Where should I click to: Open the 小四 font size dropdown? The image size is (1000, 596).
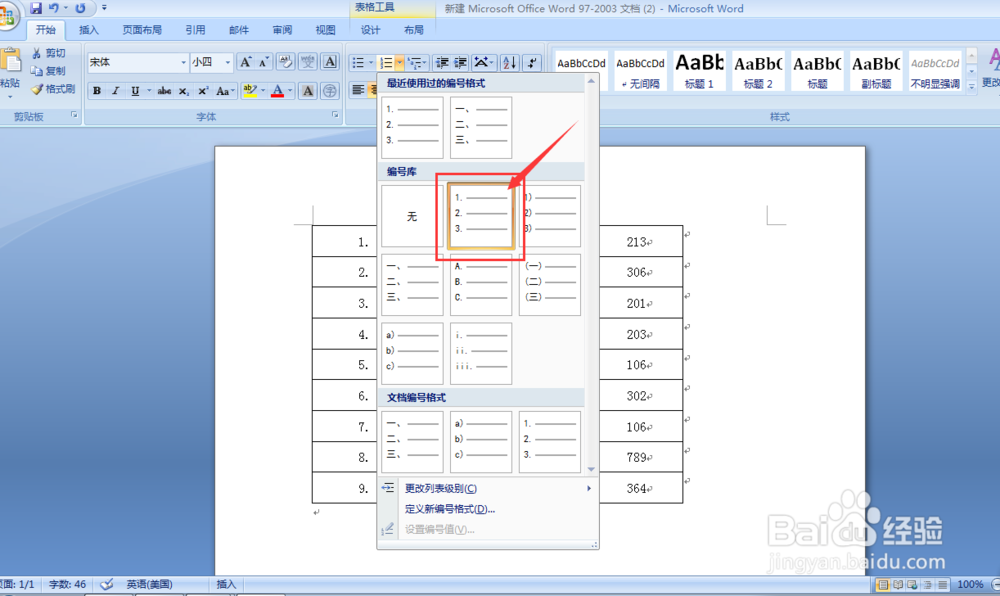(228, 62)
